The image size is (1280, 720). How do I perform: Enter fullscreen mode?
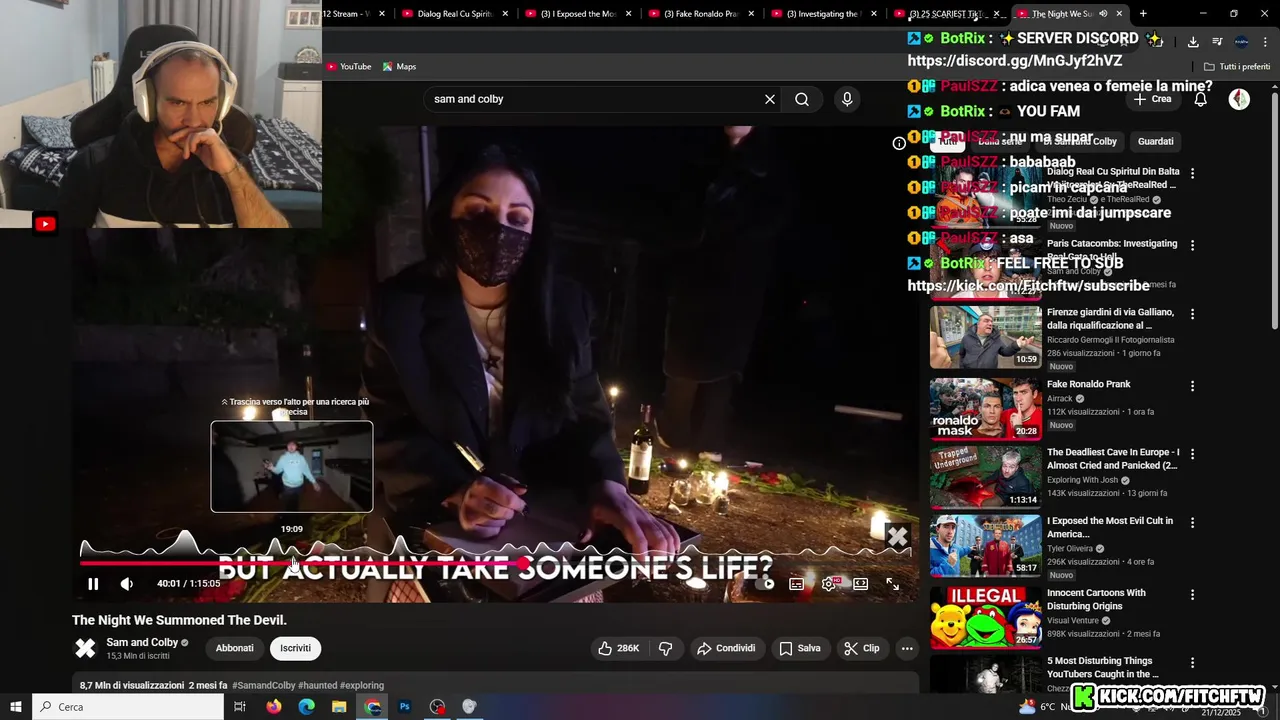pyautogui.click(x=893, y=584)
